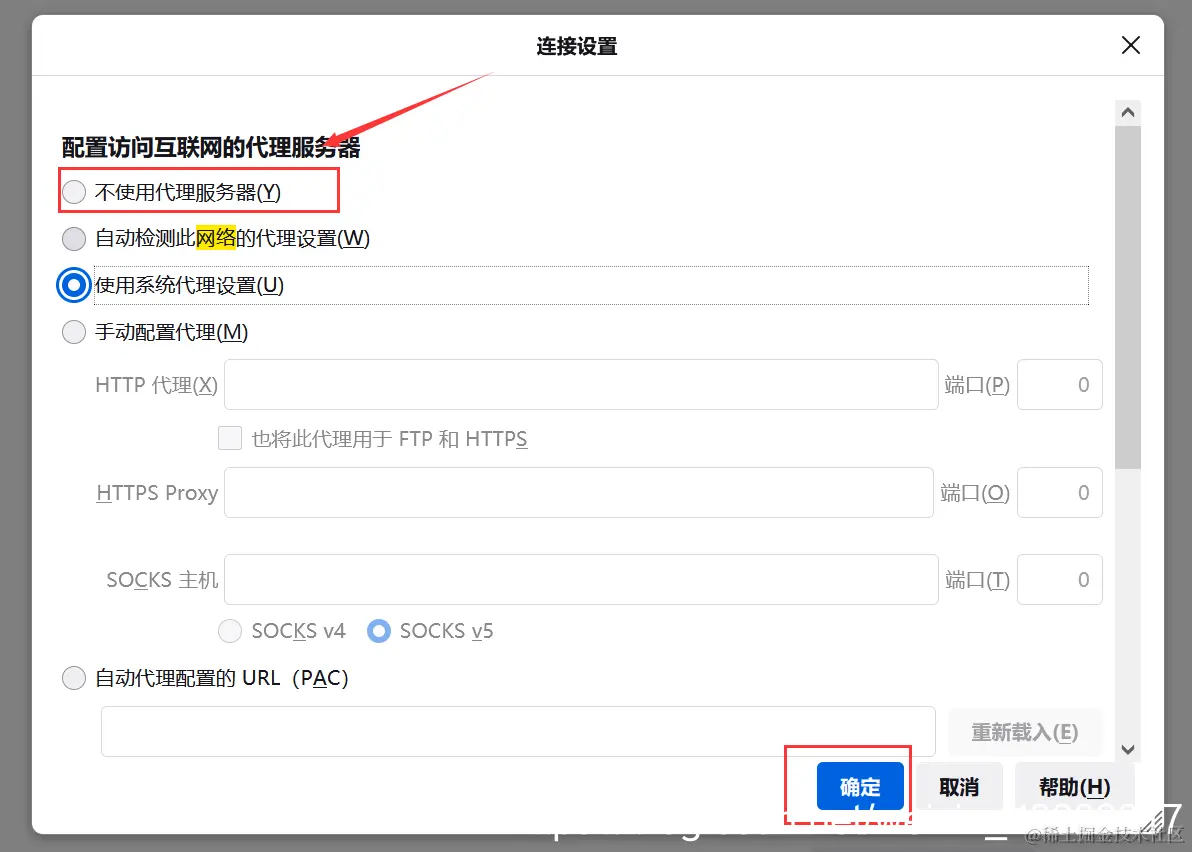This screenshot has height=852, width=1192.
Task: Check 也将此代理用于 FTP 和 HTTPS
Action: [229, 438]
